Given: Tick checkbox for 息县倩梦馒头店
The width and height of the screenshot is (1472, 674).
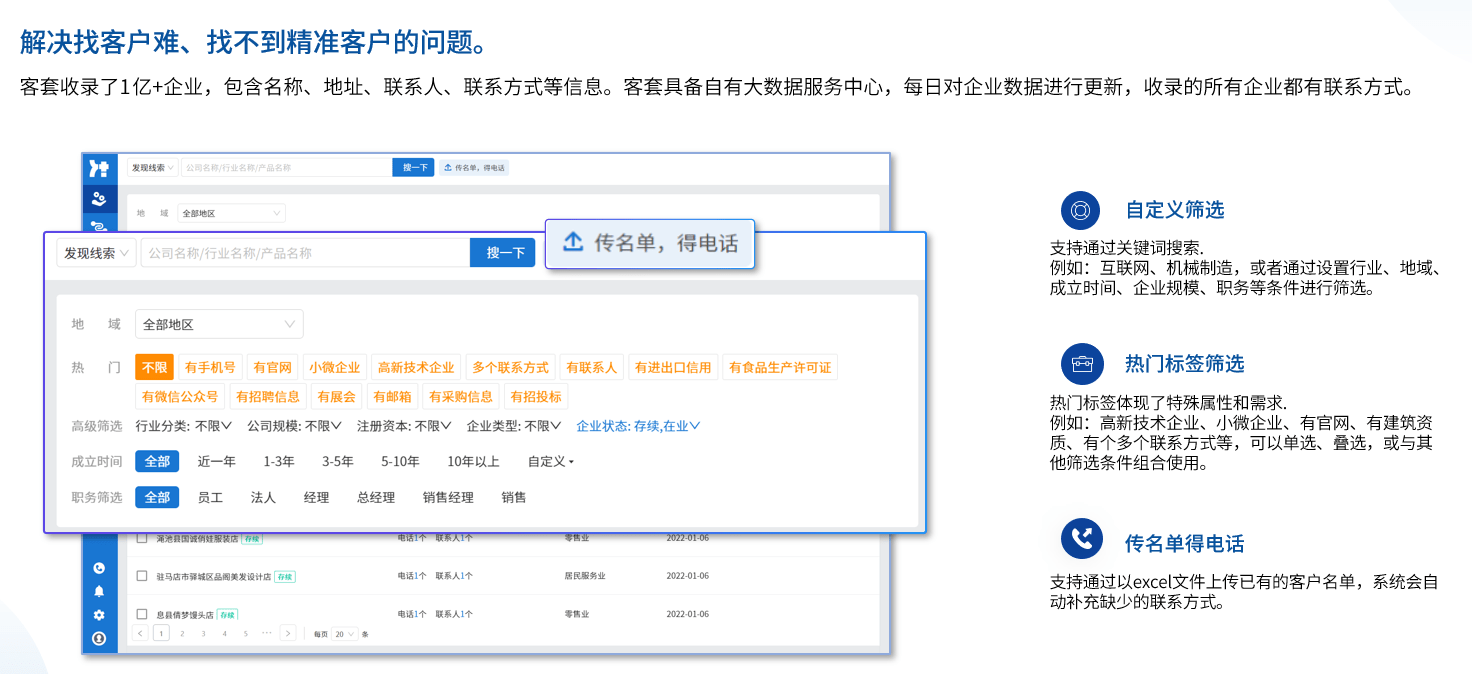Looking at the screenshot, I should 142,614.
